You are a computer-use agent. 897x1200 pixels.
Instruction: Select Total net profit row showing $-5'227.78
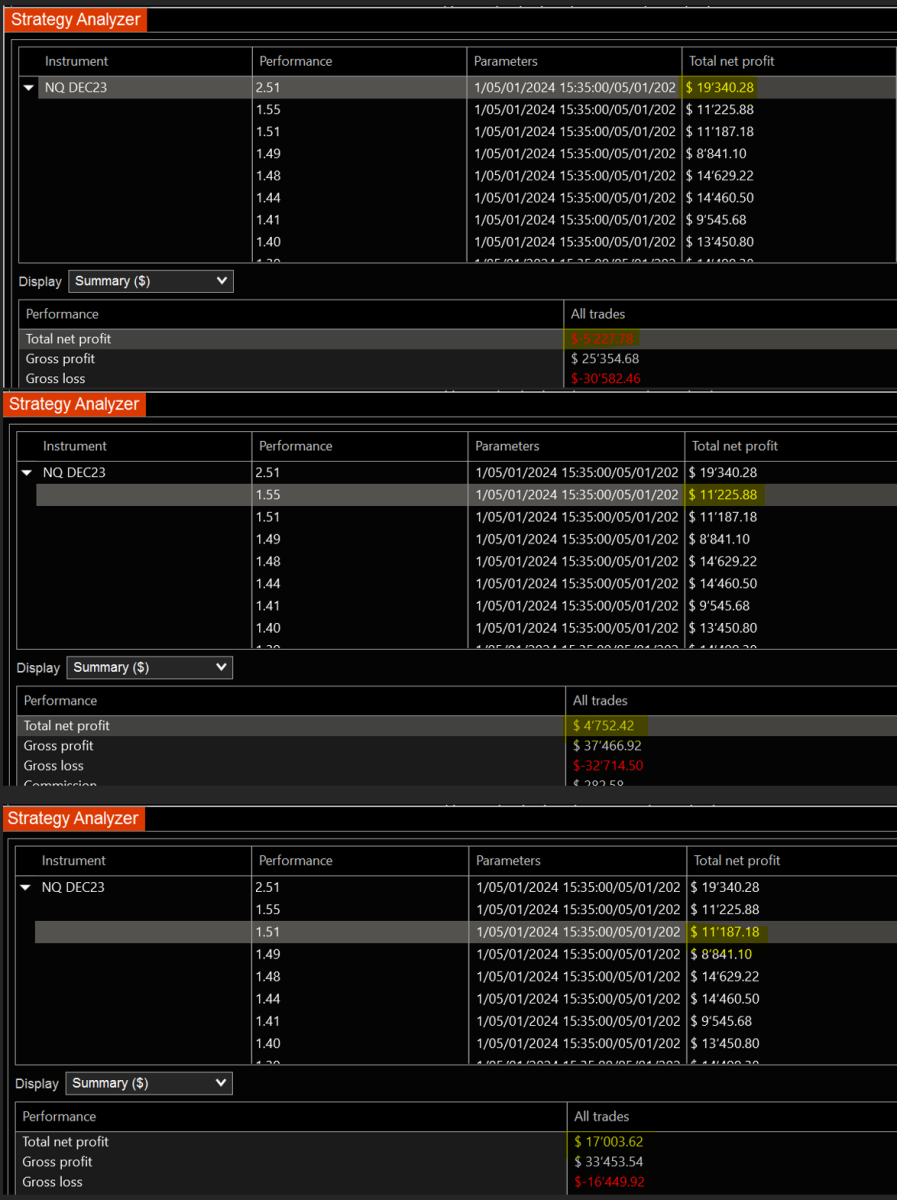(457, 339)
